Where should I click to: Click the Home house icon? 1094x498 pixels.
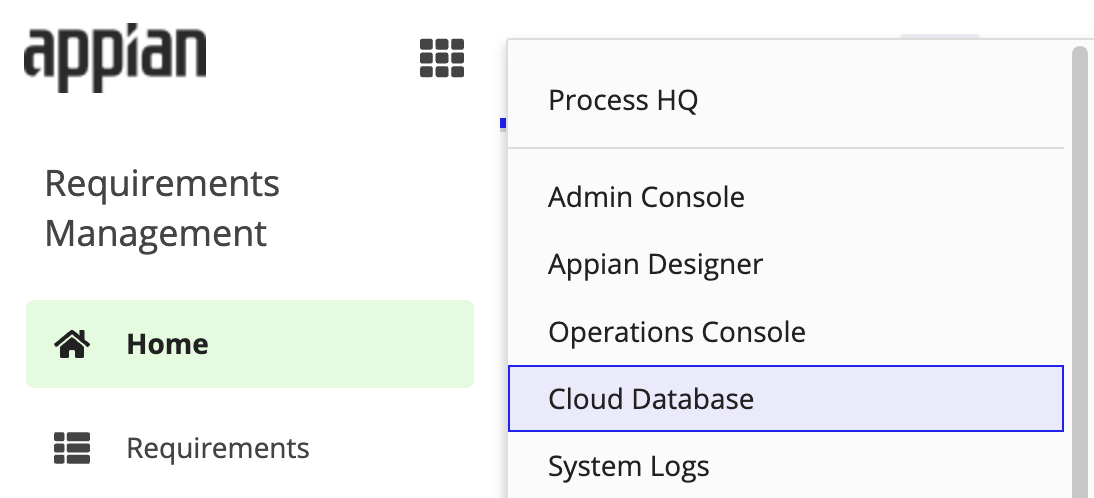73,344
